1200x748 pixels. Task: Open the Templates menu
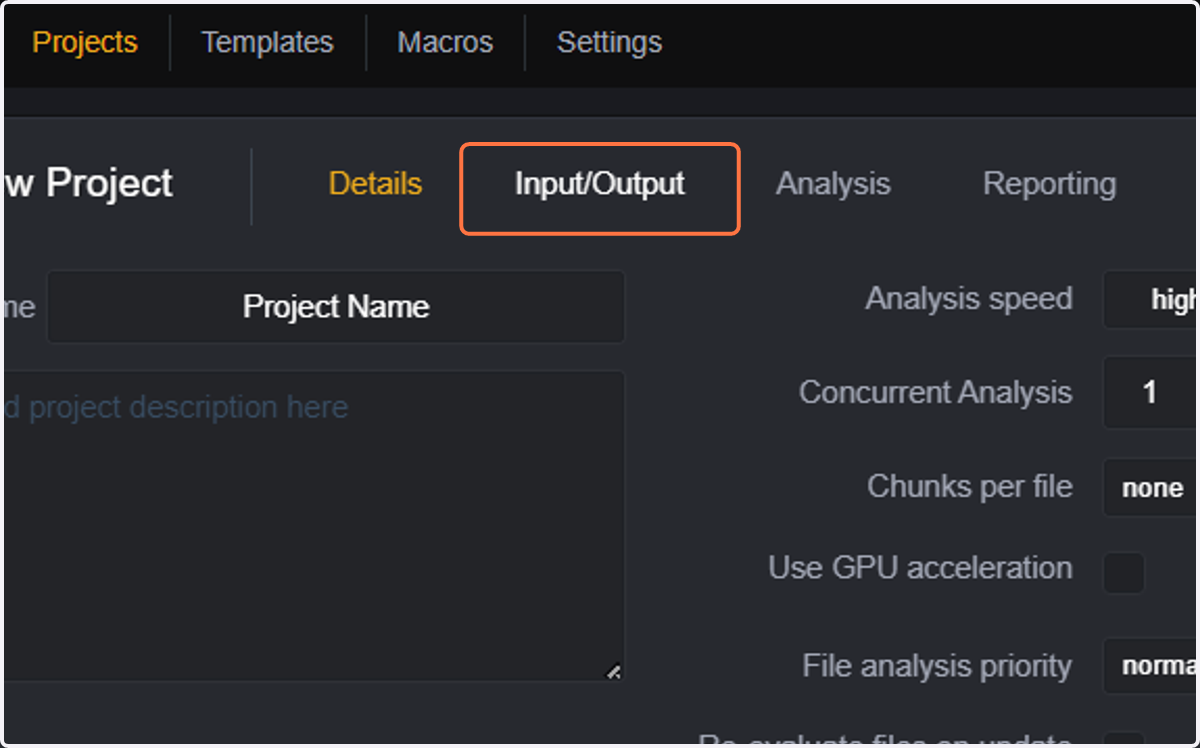(x=267, y=43)
